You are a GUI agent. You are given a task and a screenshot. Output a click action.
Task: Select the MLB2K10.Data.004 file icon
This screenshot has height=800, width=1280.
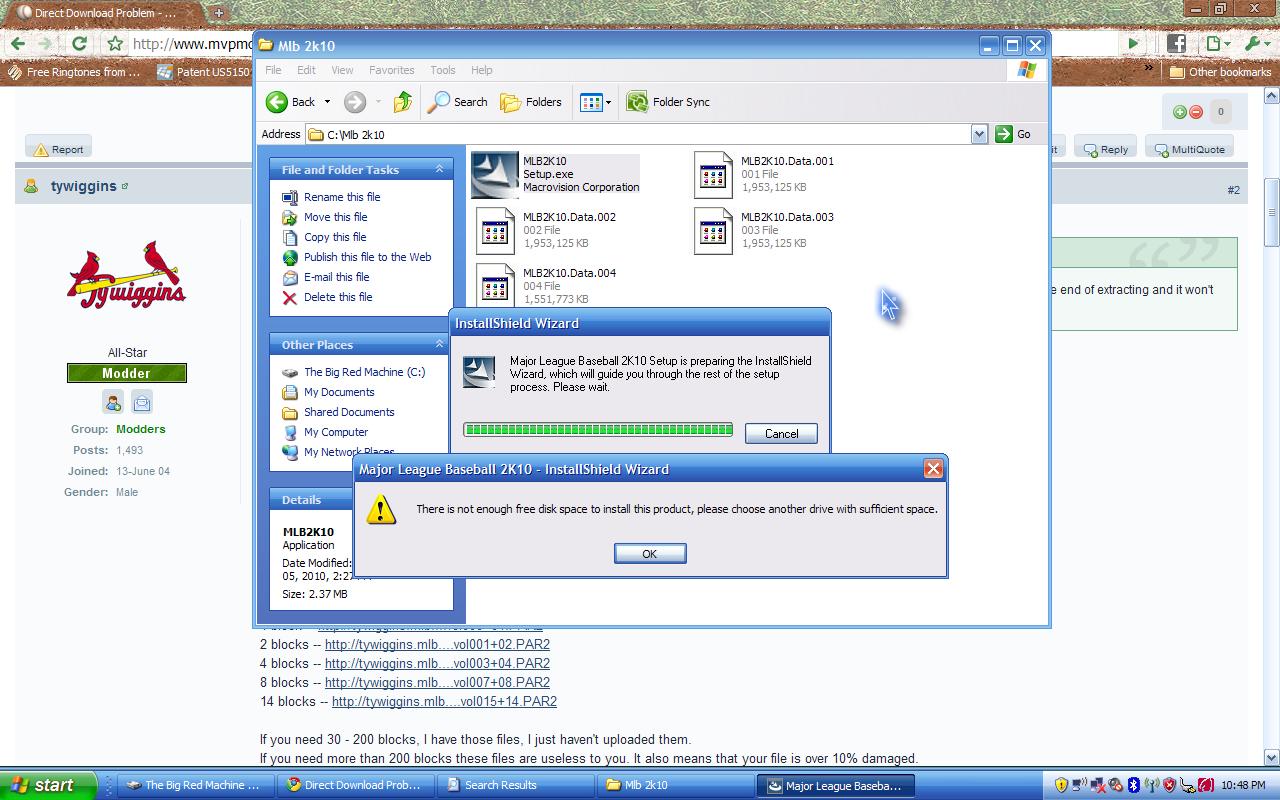(x=495, y=287)
